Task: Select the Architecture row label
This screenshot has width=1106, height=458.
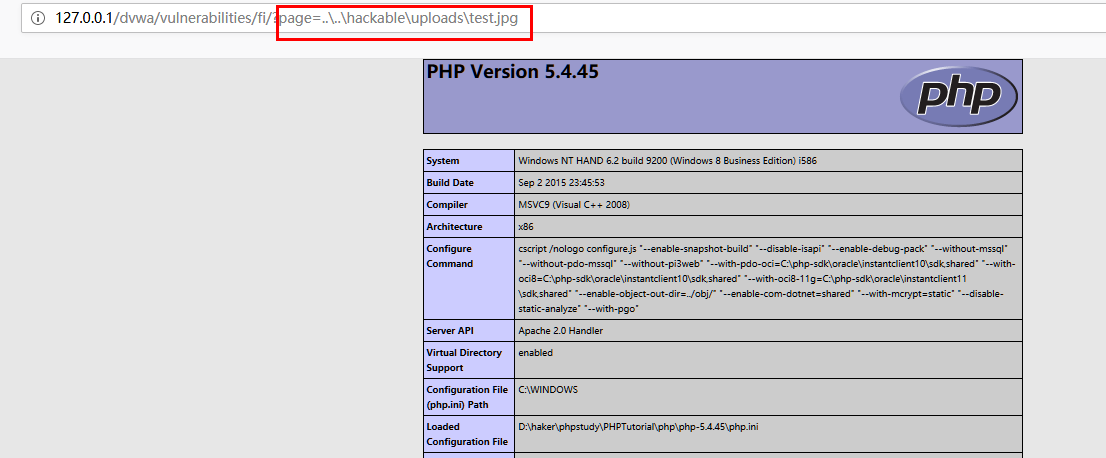Action: point(454,227)
